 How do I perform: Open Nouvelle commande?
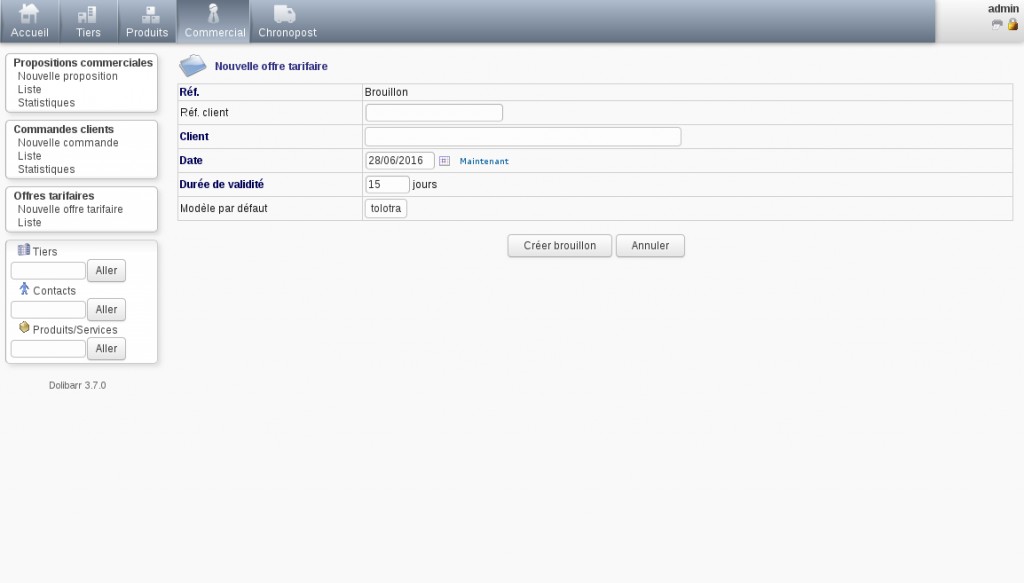[68, 143]
